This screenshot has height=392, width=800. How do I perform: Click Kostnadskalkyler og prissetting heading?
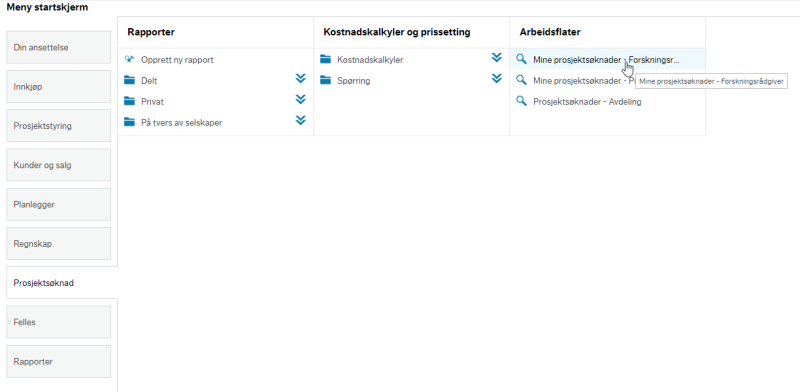pyautogui.click(x=397, y=32)
